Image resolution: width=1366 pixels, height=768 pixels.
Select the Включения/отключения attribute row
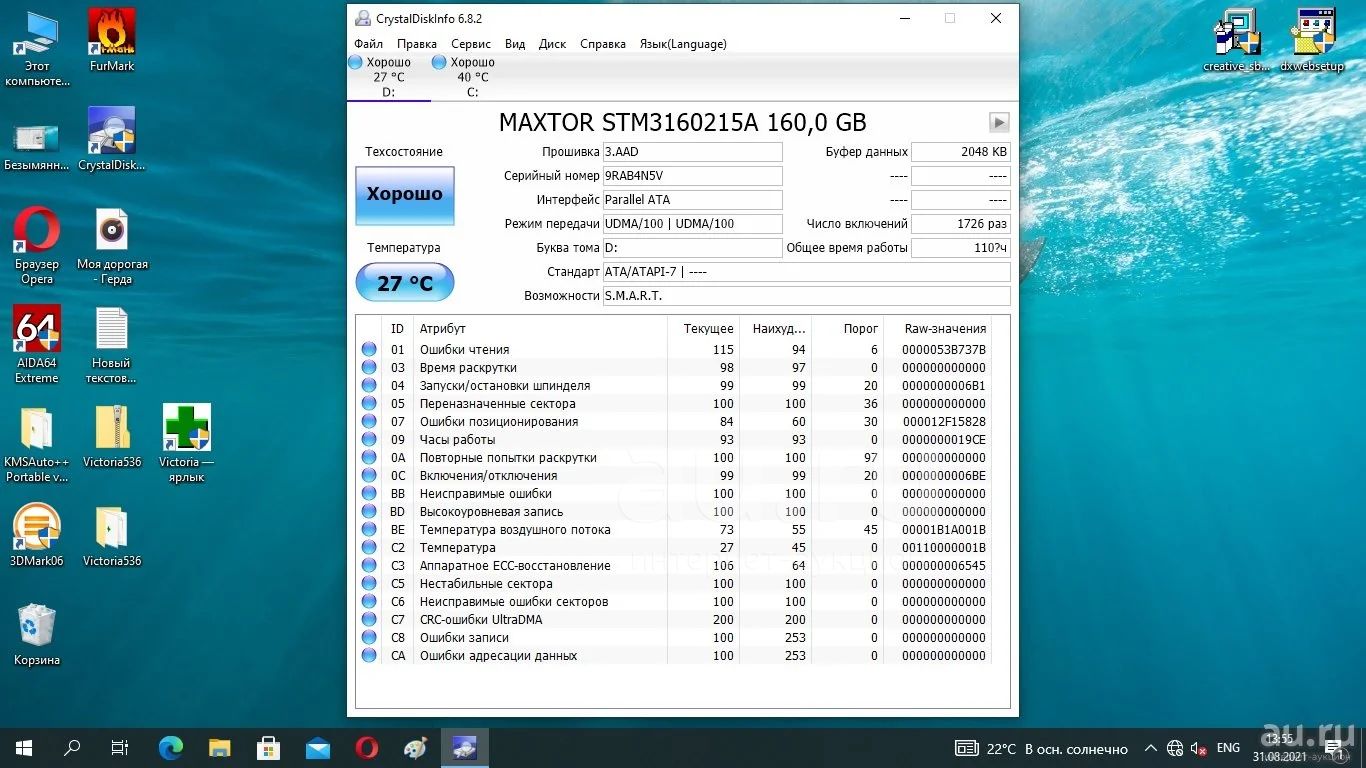pyautogui.click(x=675, y=476)
